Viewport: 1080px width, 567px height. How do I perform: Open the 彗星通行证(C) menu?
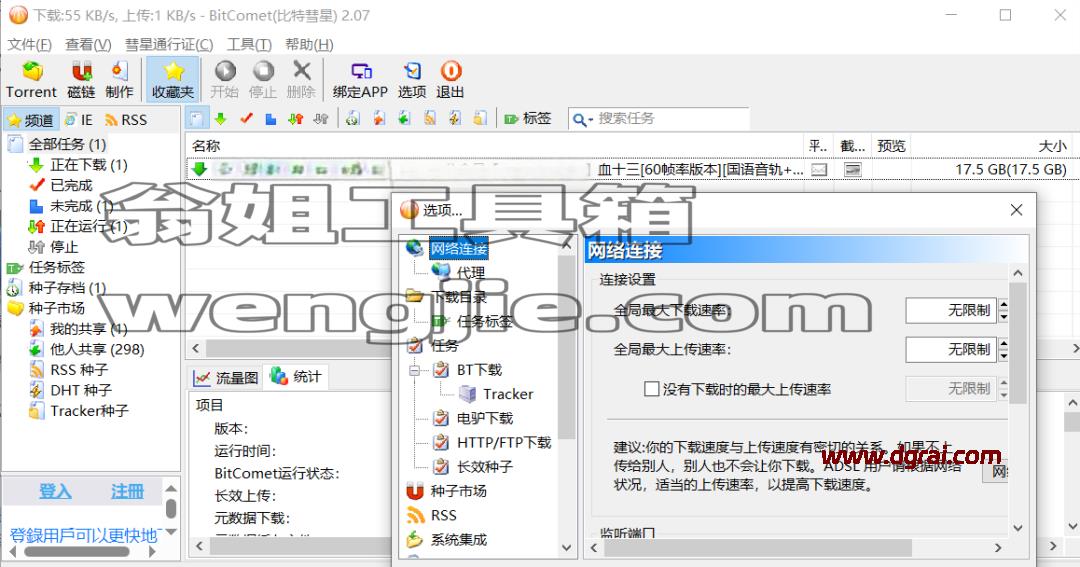[169, 45]
